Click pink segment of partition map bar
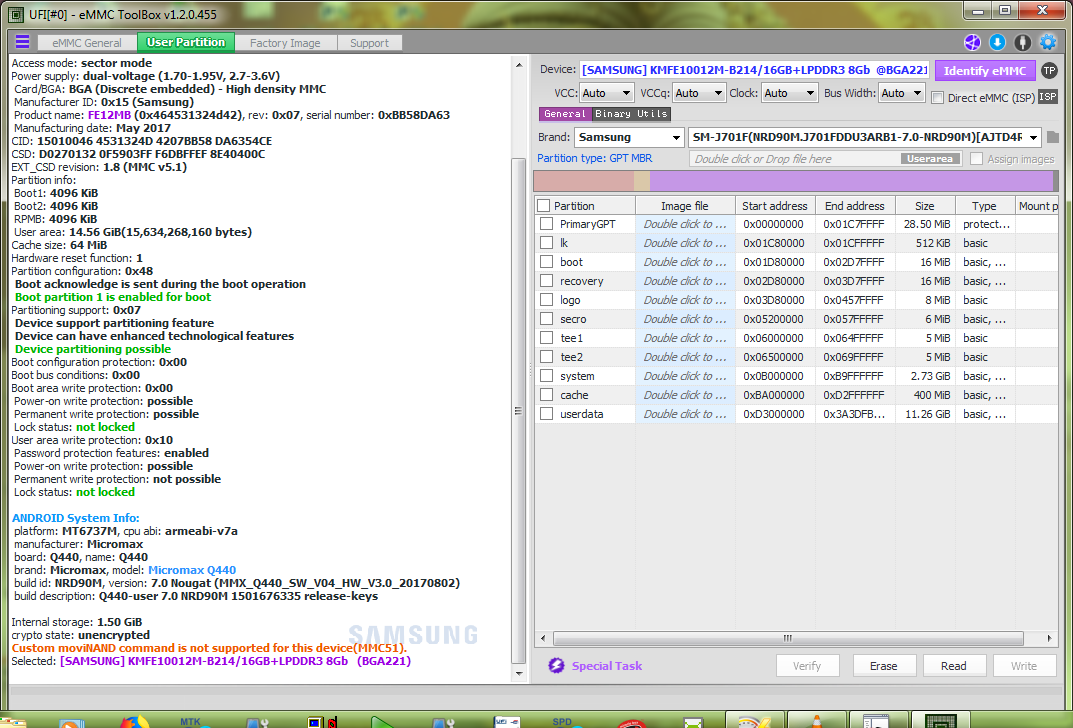 [x=584, y=181]
